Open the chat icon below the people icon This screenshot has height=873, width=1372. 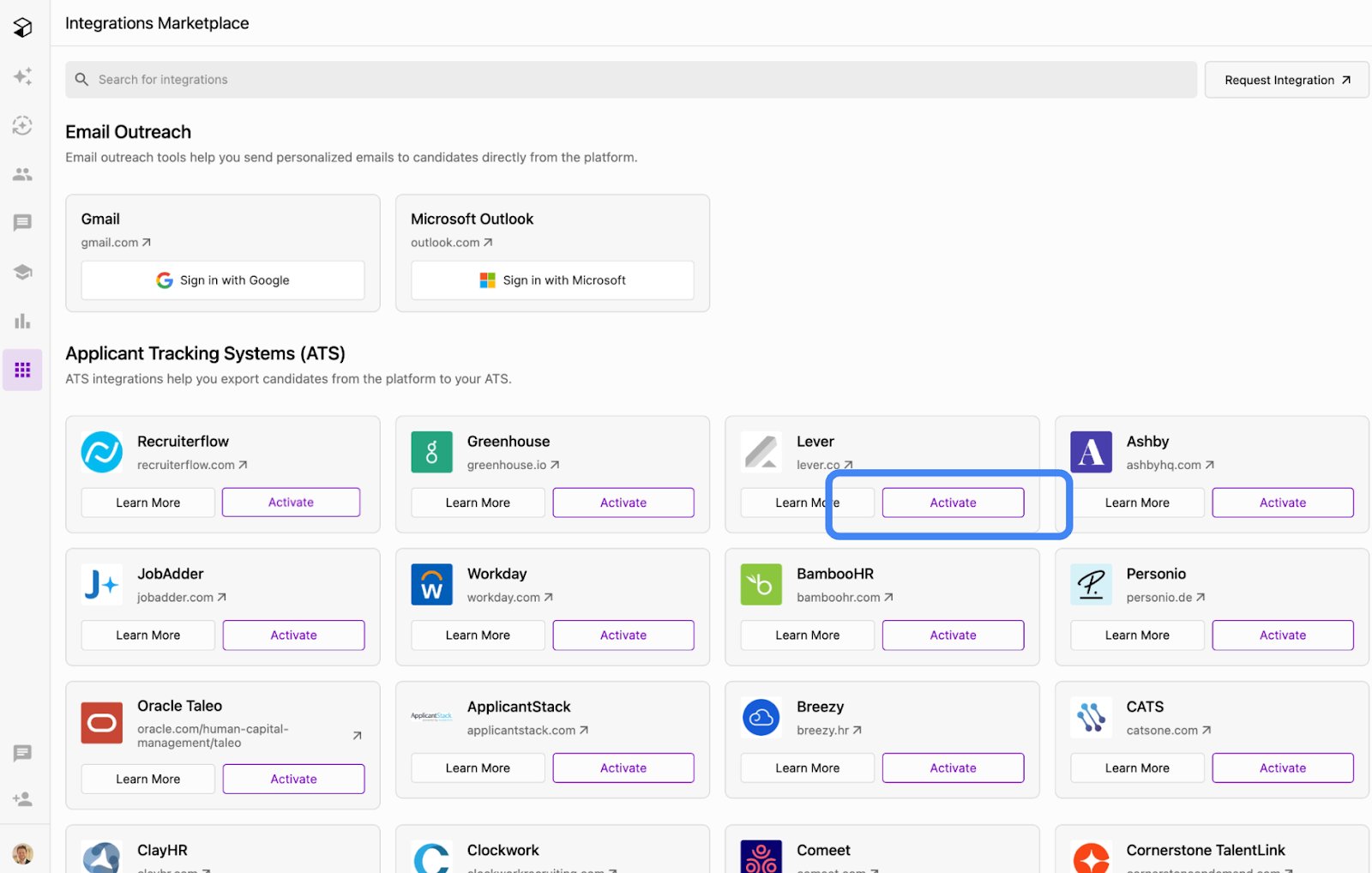tap(23, 223)
